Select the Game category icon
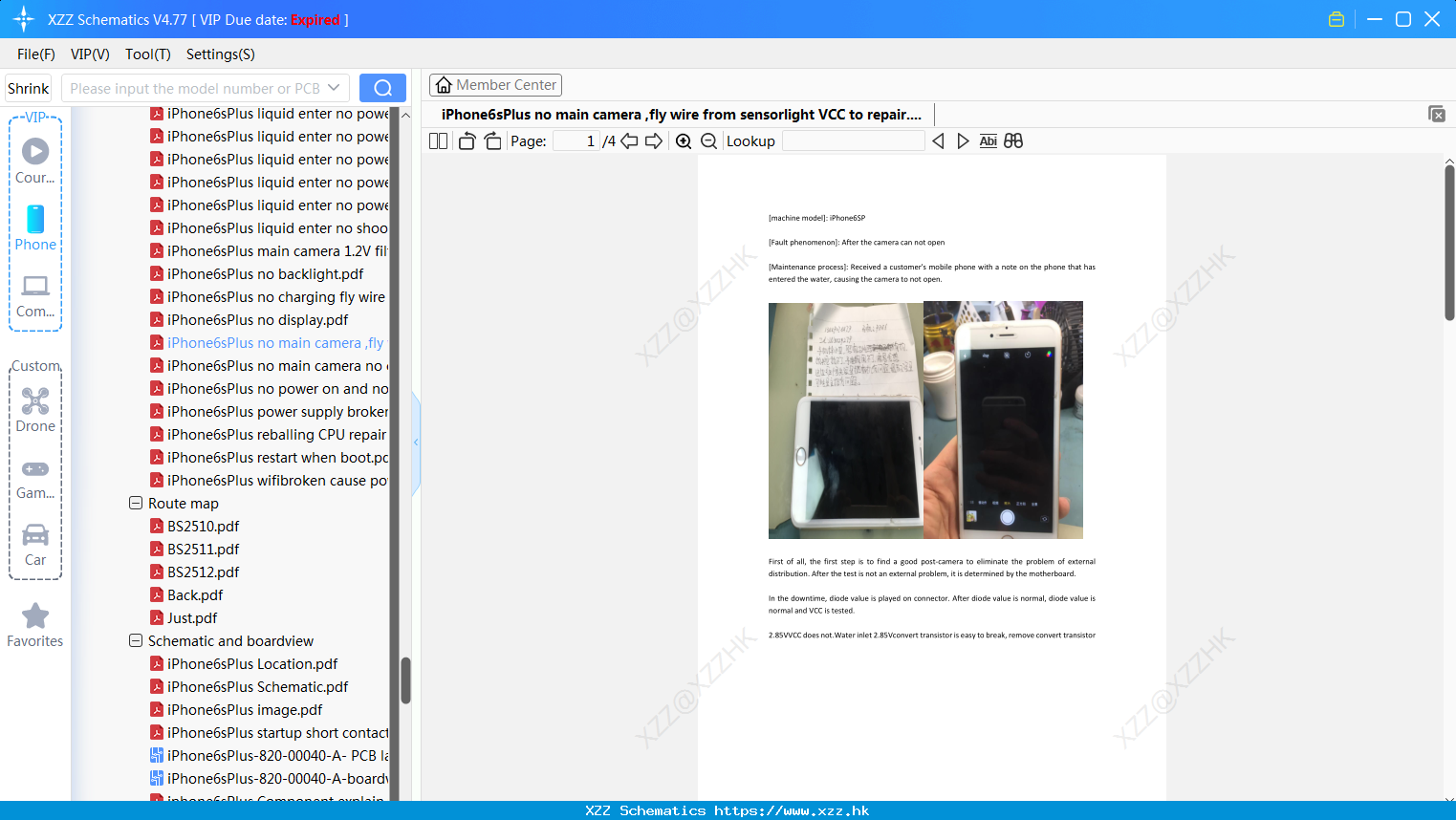Screen dimensions: 1456x820 (35, 468)
